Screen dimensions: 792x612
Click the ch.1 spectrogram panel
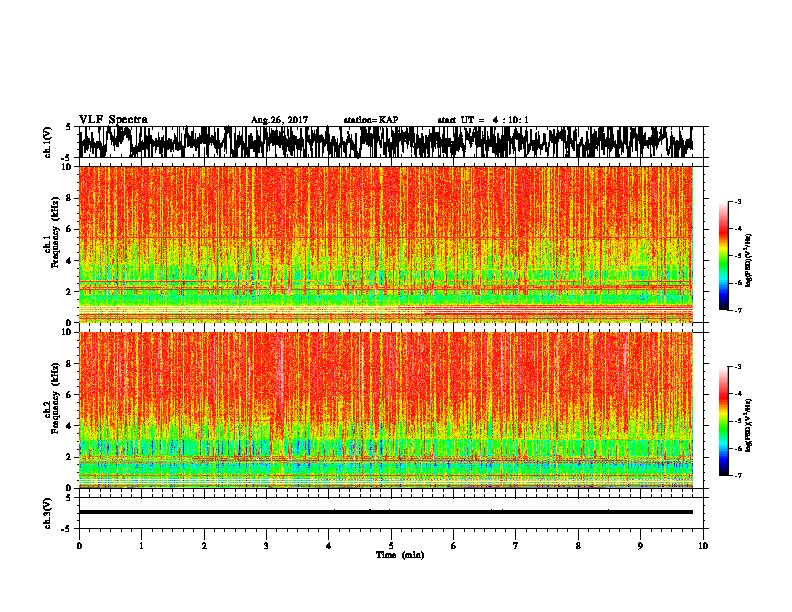pyautogui.click(x=386, y=244)
